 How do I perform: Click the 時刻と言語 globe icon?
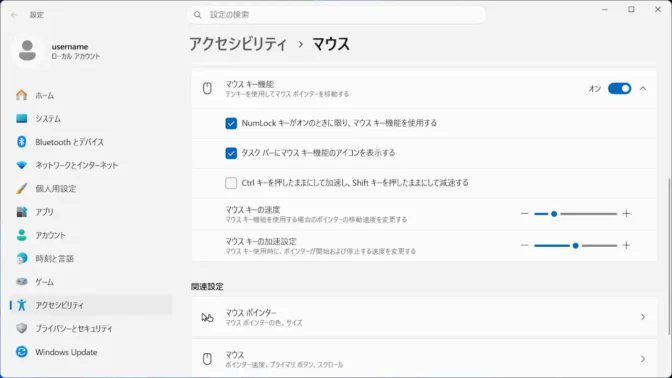point(21,258)
